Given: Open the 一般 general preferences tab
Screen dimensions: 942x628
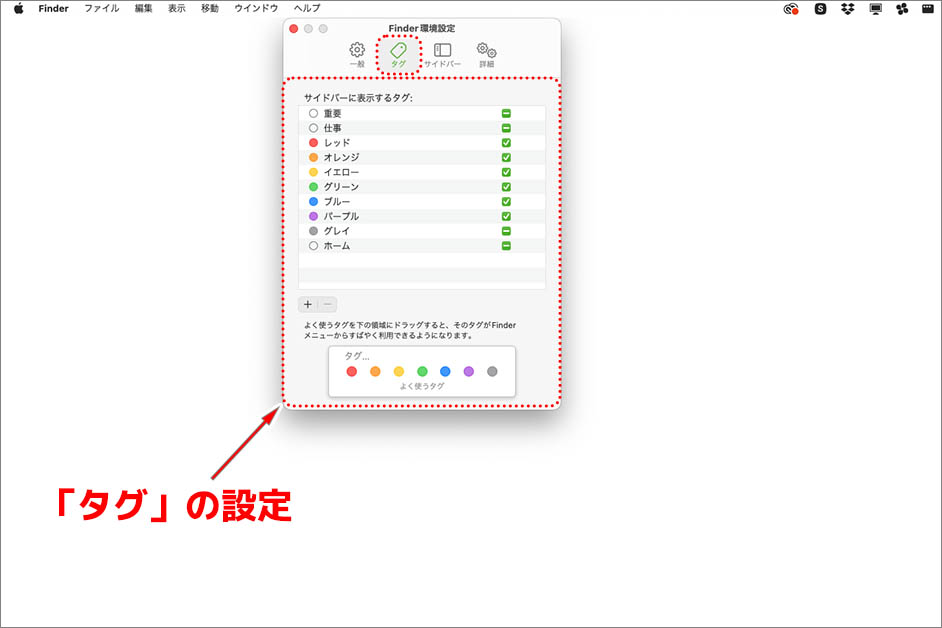Looking at the screenshot, I should pos(357,55).
